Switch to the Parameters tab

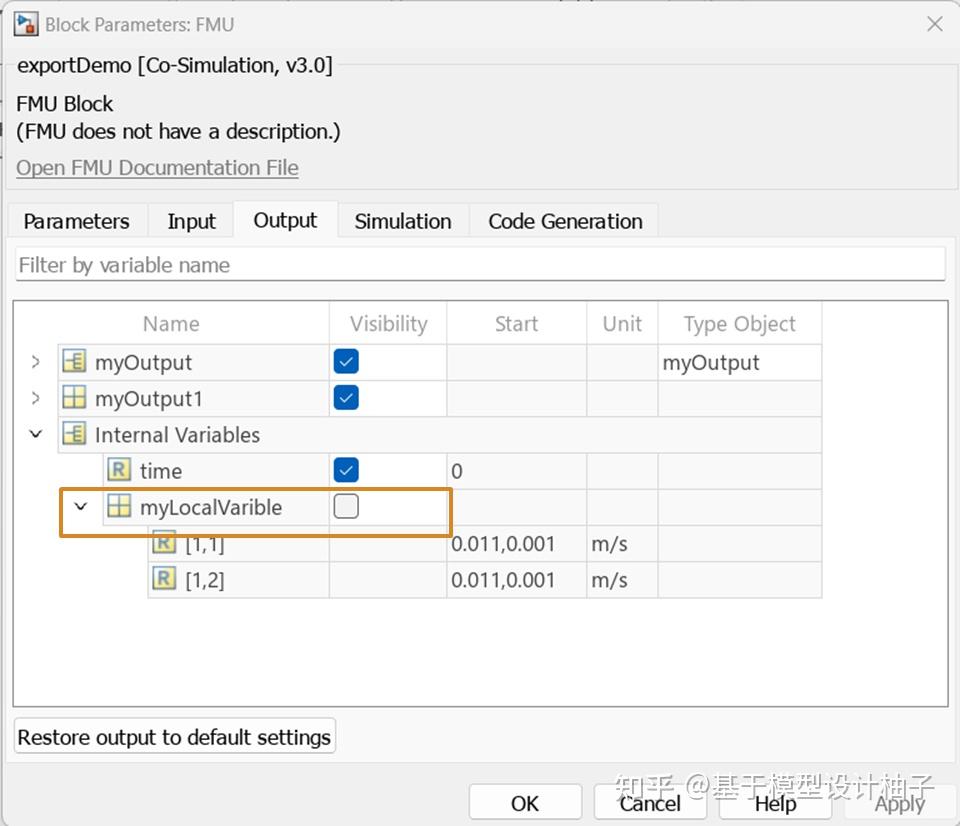click(x=77, y=221)
